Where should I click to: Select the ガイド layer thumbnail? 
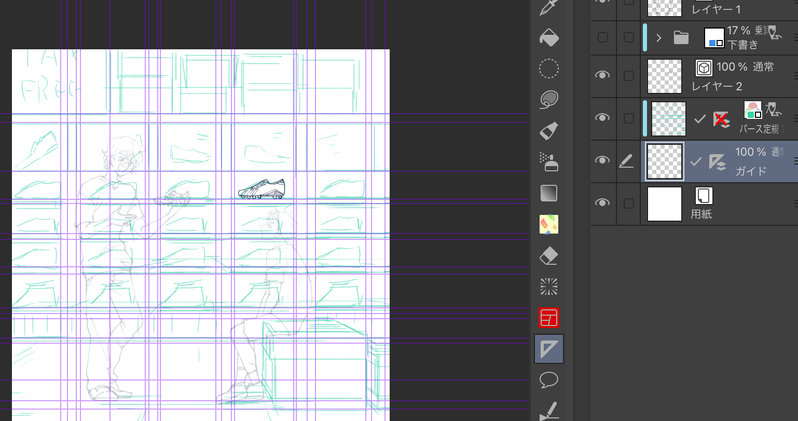pyautogui.click(x=664, y=161)
